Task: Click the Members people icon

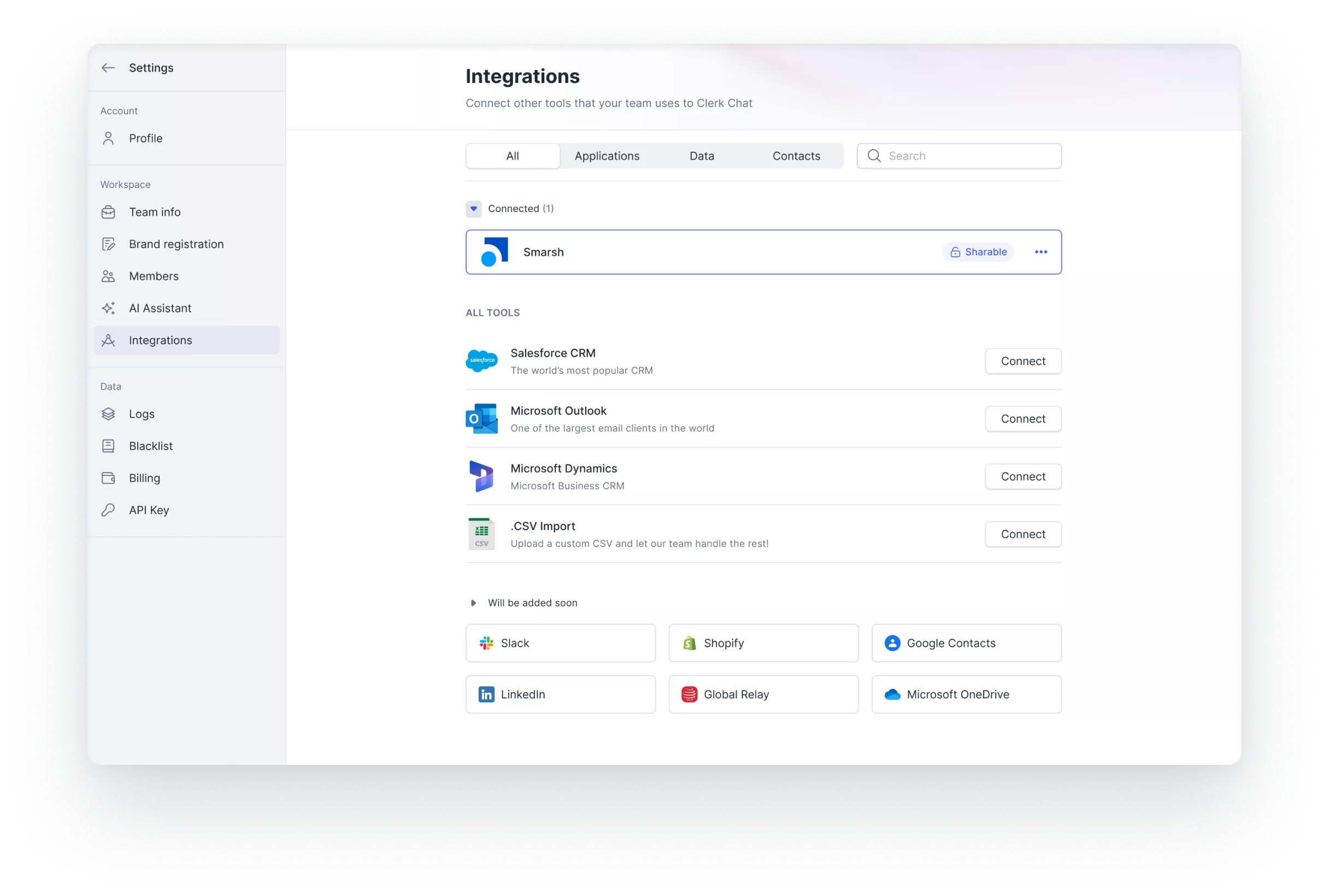Action: [x=108, y=276]
